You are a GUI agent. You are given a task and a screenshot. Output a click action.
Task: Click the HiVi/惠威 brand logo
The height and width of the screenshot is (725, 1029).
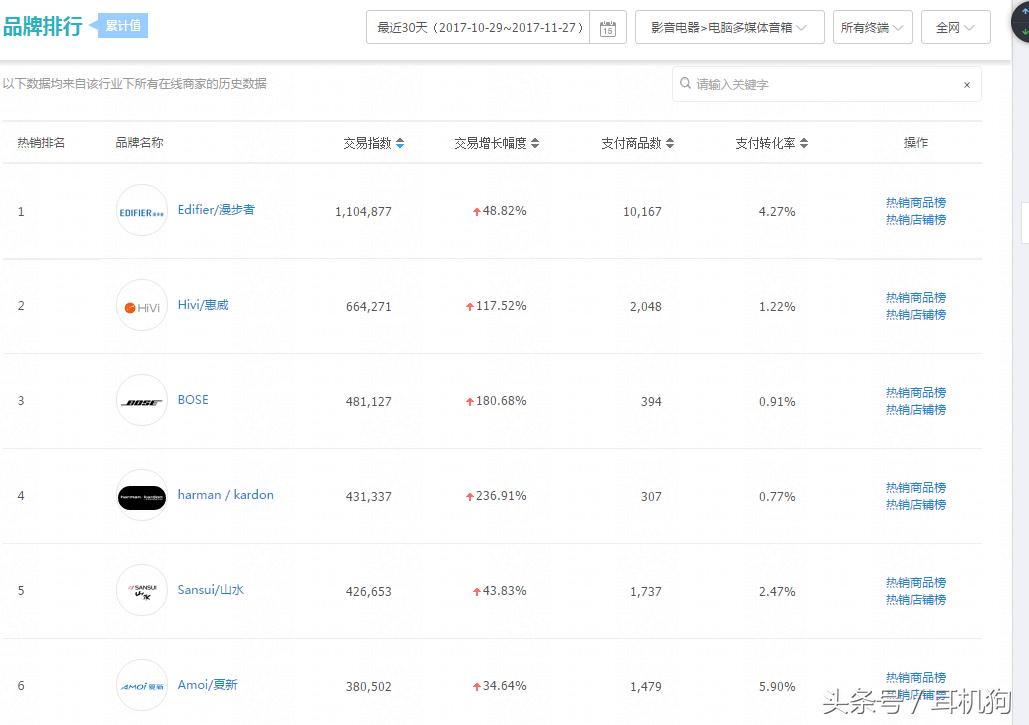pyautogui.click(x=141, y=306)
